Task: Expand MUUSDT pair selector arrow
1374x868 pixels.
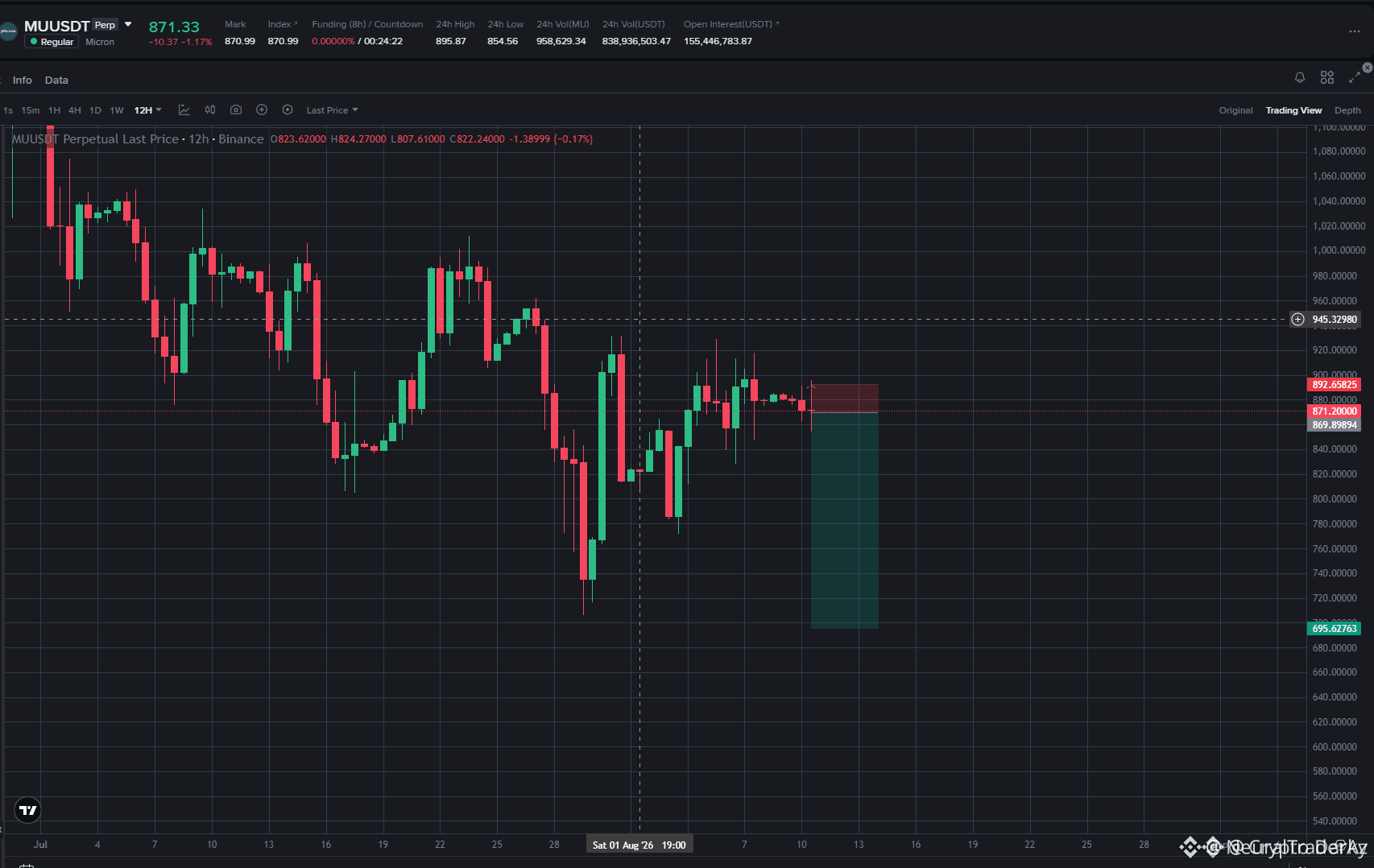Action: pos(128,25)
